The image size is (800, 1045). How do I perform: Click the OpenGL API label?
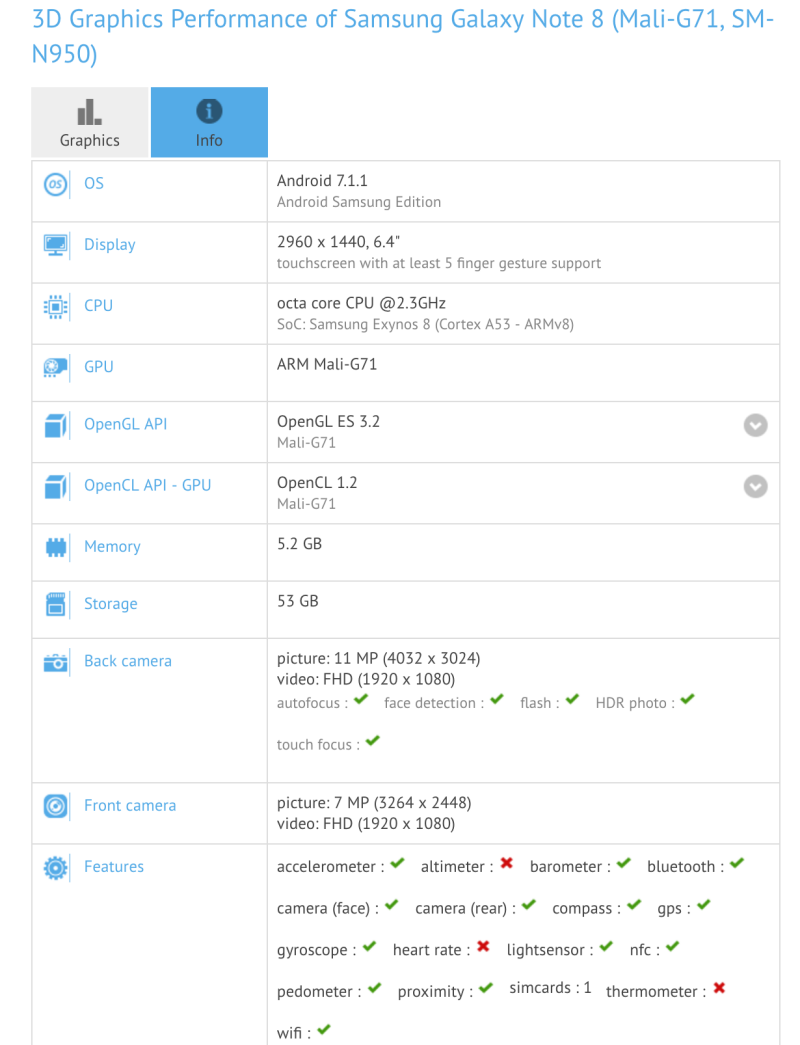coord(125,424)
